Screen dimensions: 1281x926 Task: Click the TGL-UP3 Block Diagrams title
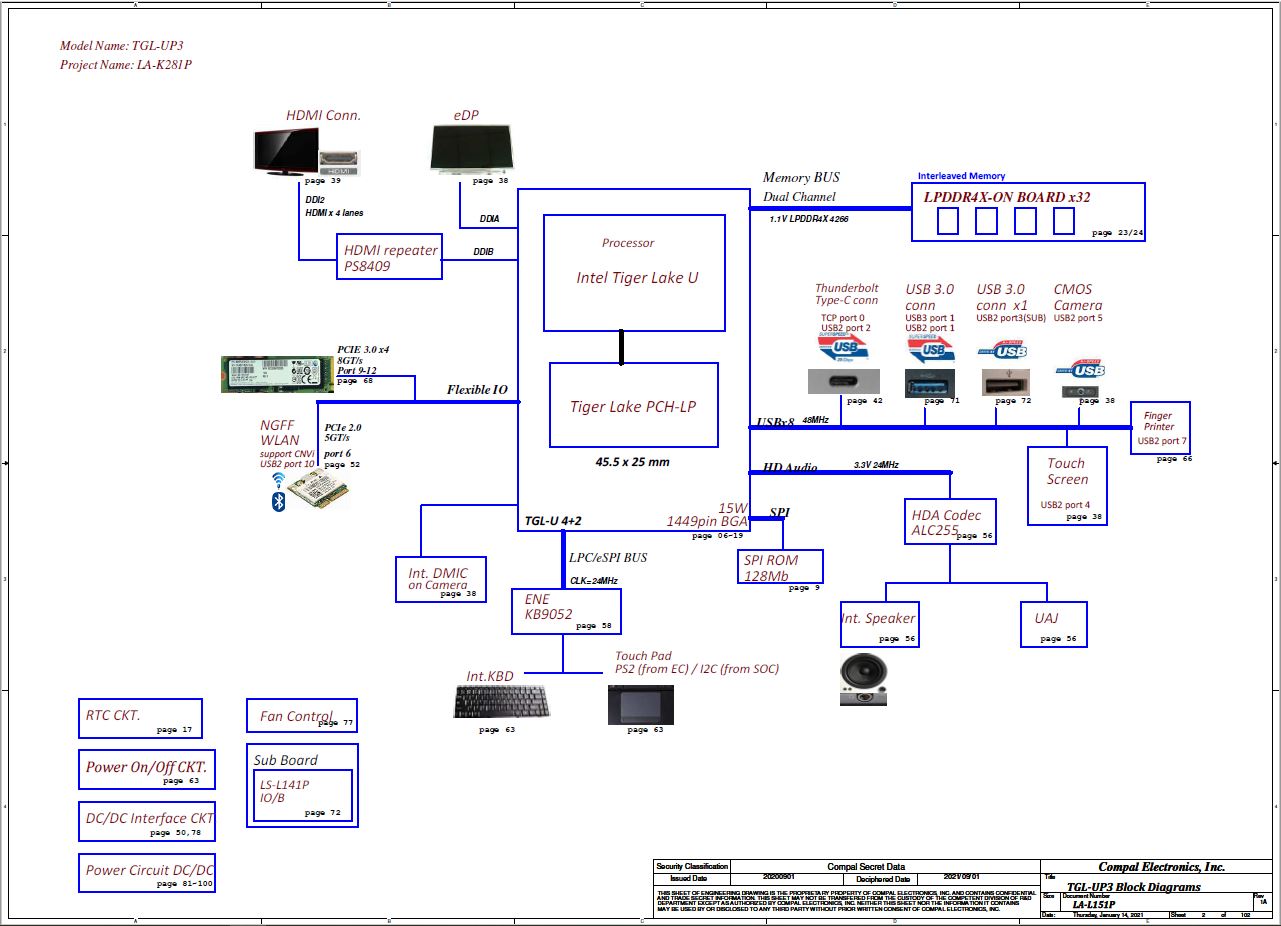point(1133,887)
